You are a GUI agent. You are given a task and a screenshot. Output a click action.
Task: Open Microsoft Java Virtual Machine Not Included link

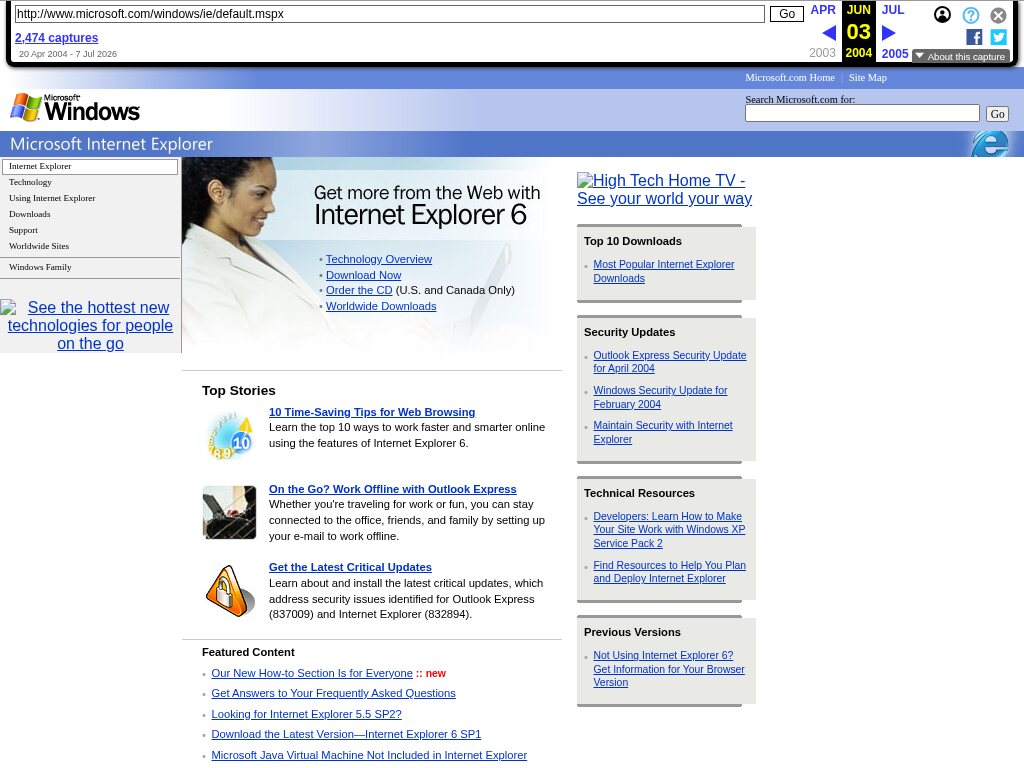369,756
